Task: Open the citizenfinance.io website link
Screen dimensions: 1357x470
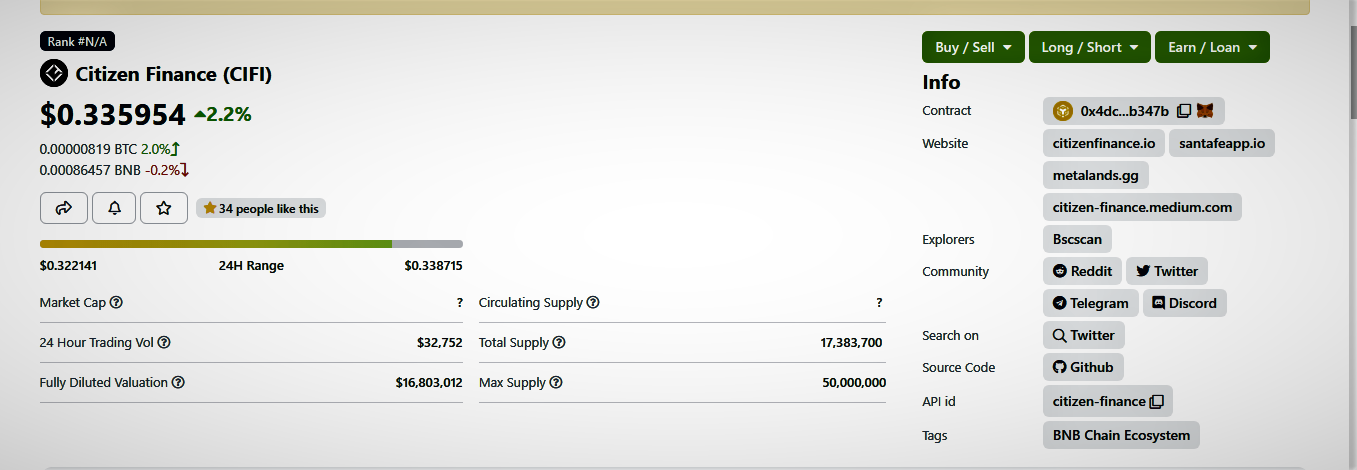Action: [x=1104, y=143]
